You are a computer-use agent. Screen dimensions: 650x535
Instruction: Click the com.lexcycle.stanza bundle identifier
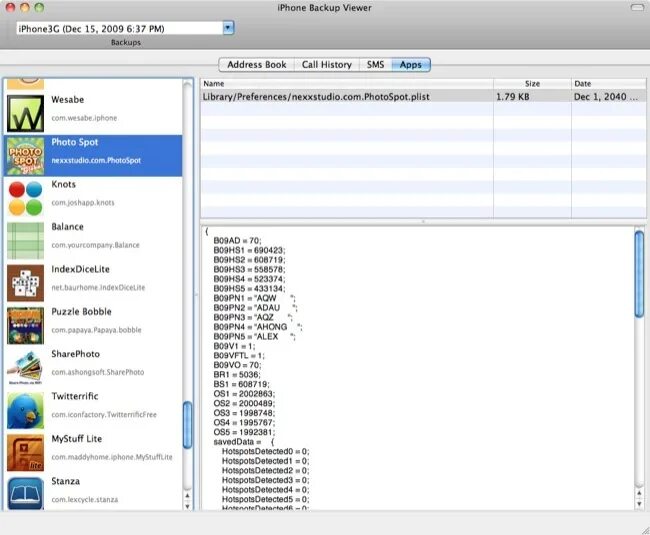85,500
